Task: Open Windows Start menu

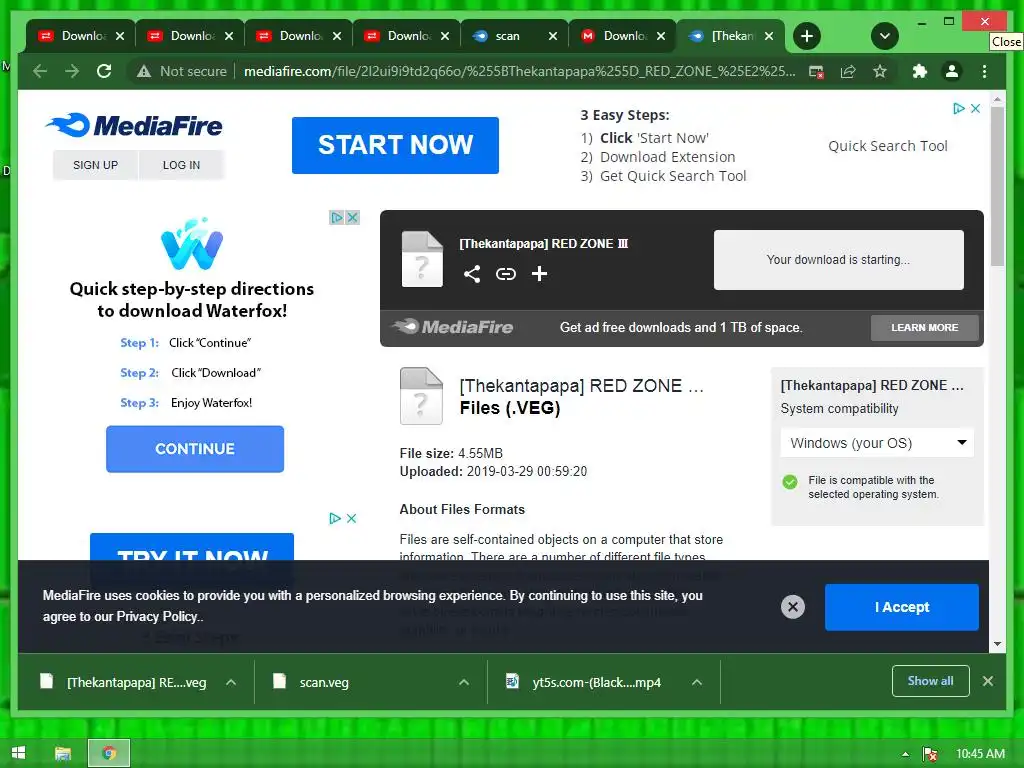Action: click(18, 753)
